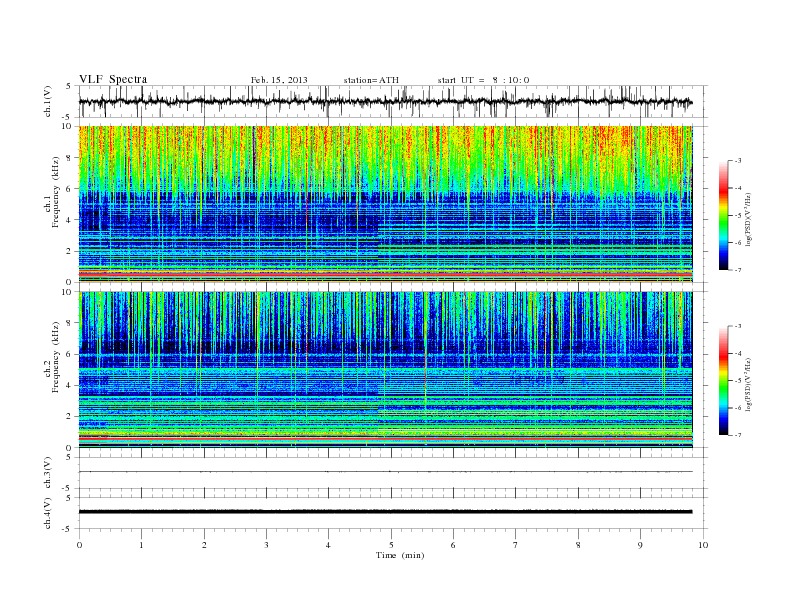Click the ch.3 flat voltage trace

(x=385, y=472)
